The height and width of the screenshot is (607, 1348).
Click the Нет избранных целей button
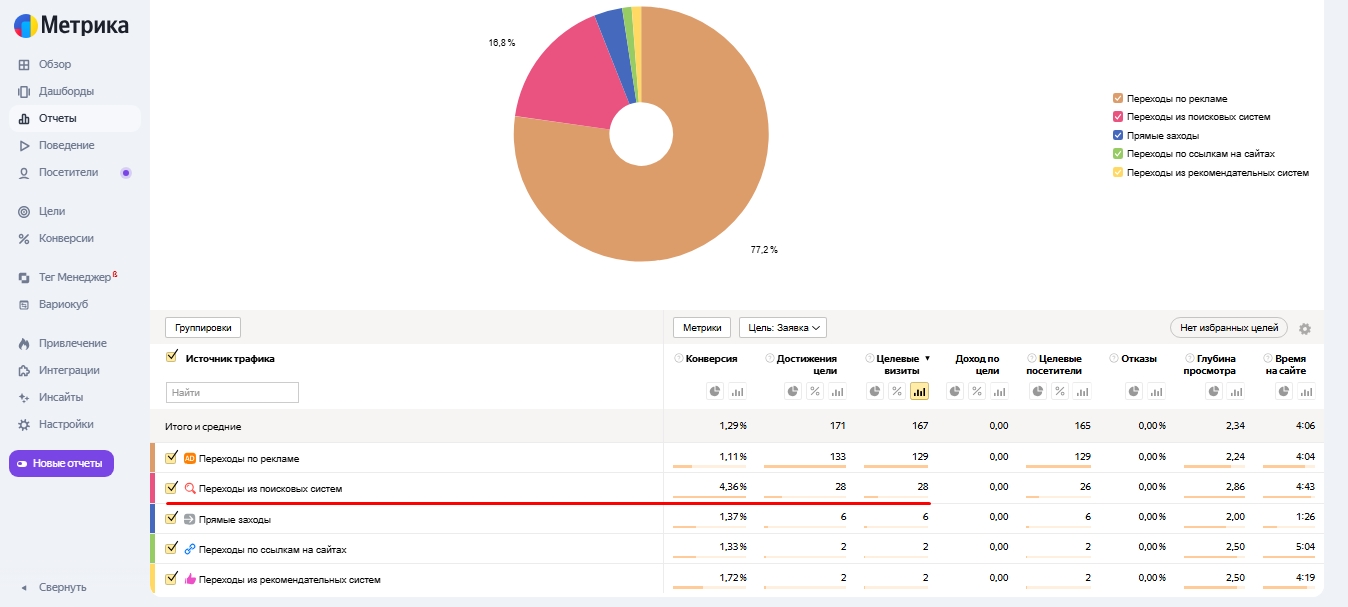coord(1228,327)
